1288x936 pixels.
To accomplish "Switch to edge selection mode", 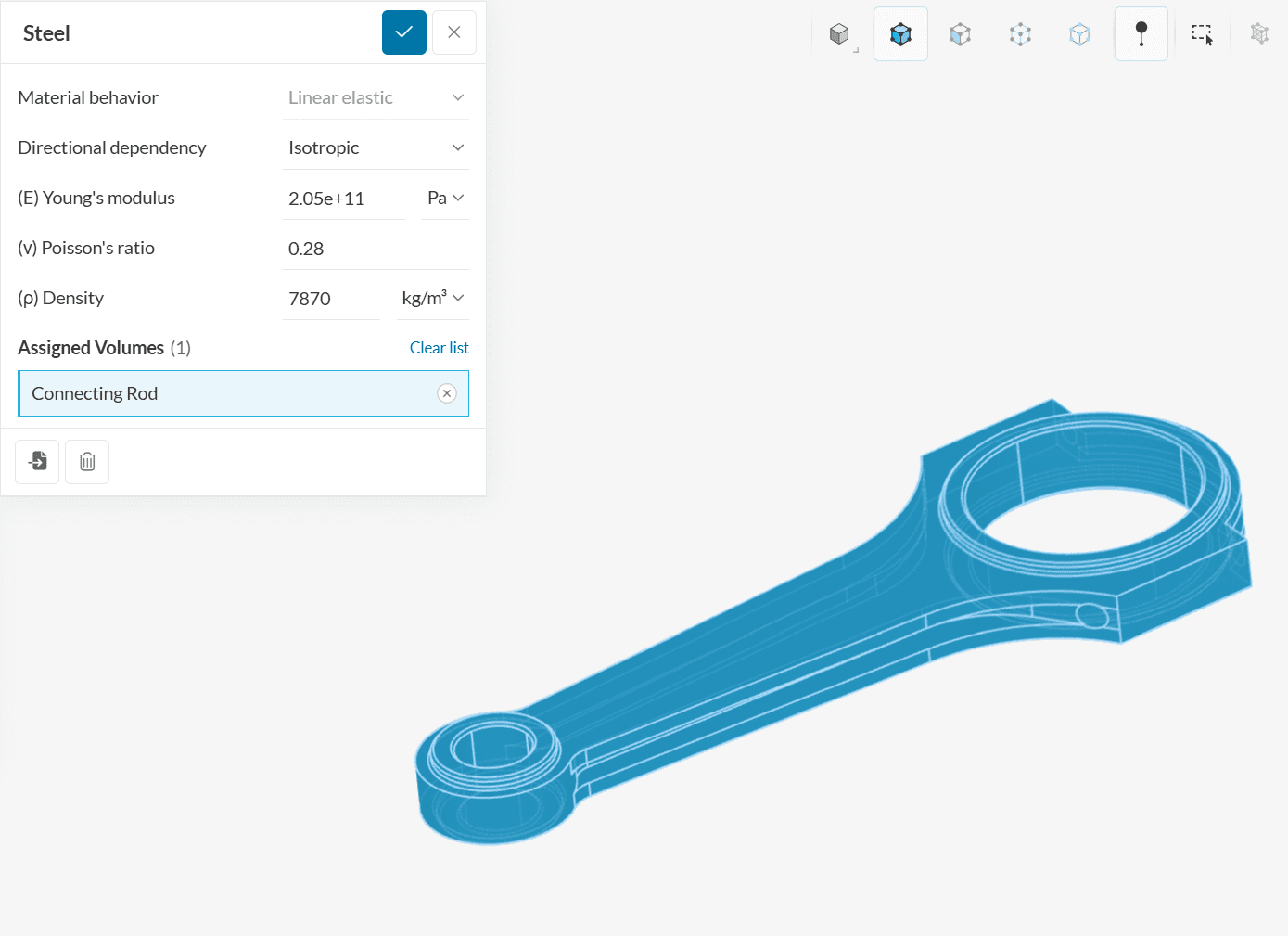I will [1079, 35].
